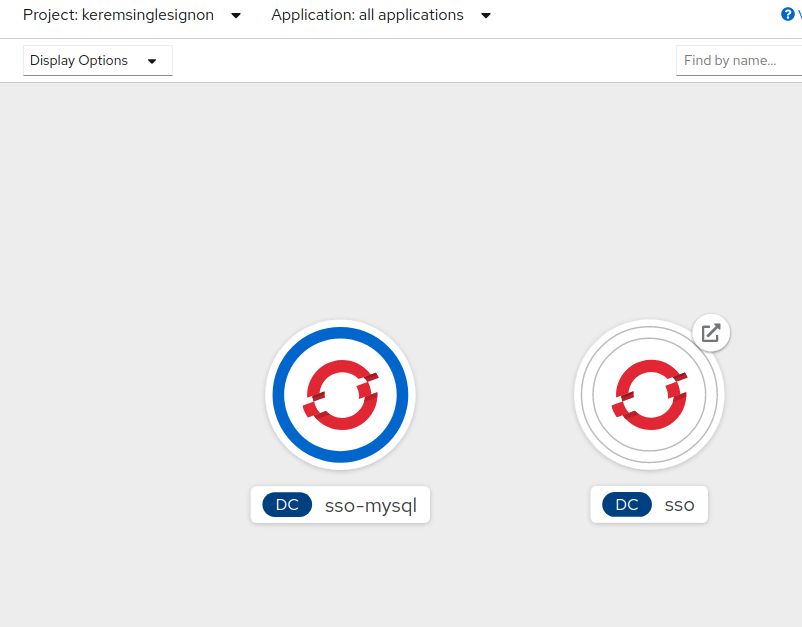Image resolution: width=802 pixels, height=627 pixels.
Task: Select the sso deployment node icon
Action: (x=649, y=395)
